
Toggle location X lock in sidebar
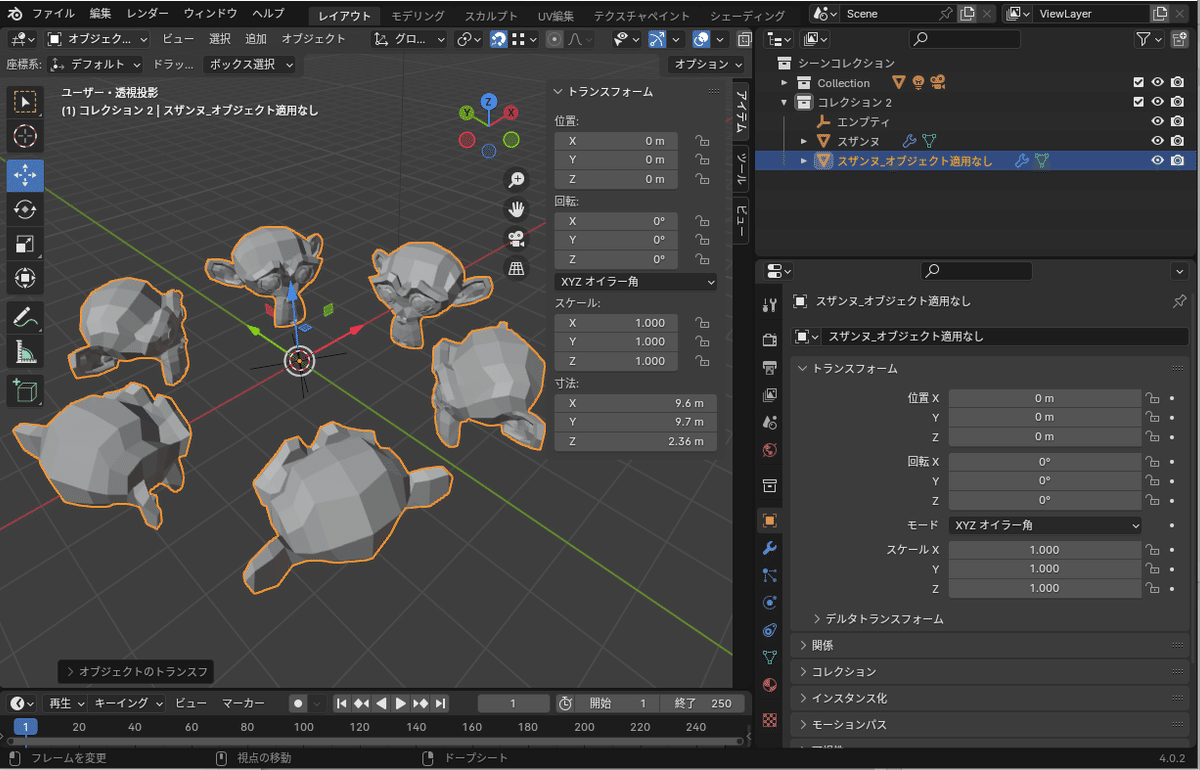point(702,141)
